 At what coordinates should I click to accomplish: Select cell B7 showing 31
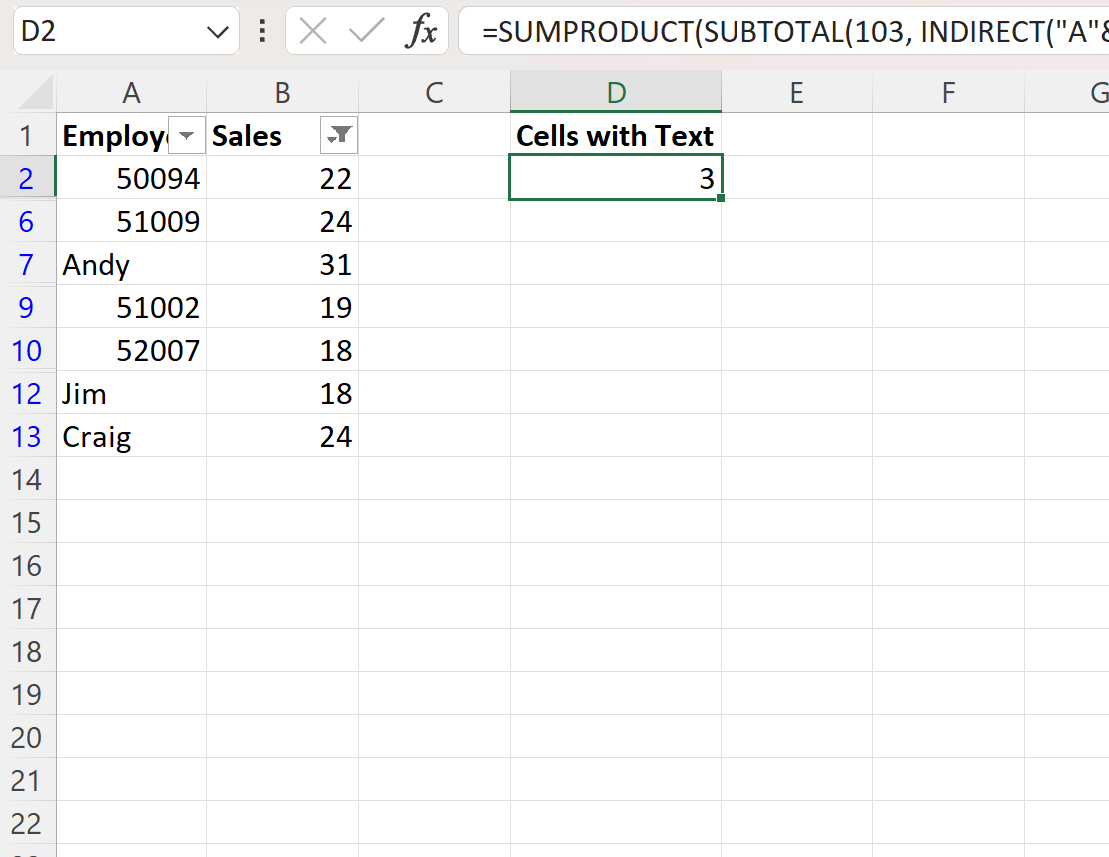tap(282, 264)
